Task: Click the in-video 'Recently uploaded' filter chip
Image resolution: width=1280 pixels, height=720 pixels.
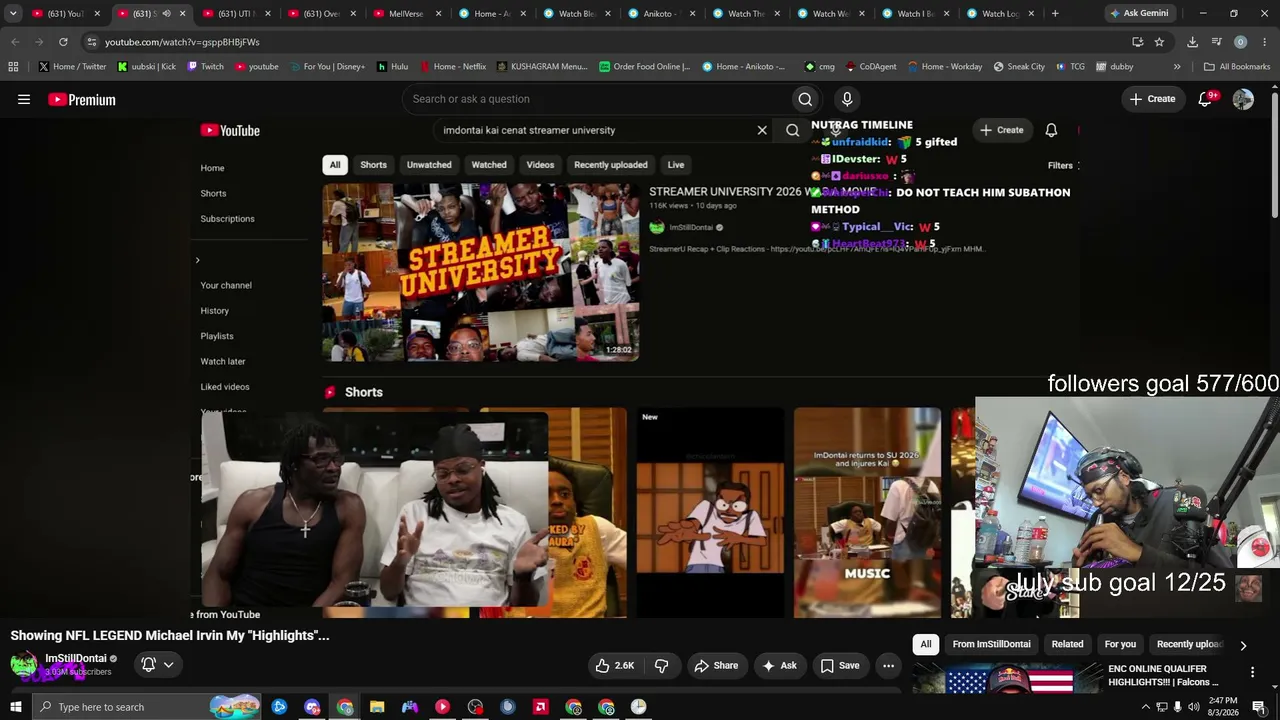Action: [x=611, y=165]
